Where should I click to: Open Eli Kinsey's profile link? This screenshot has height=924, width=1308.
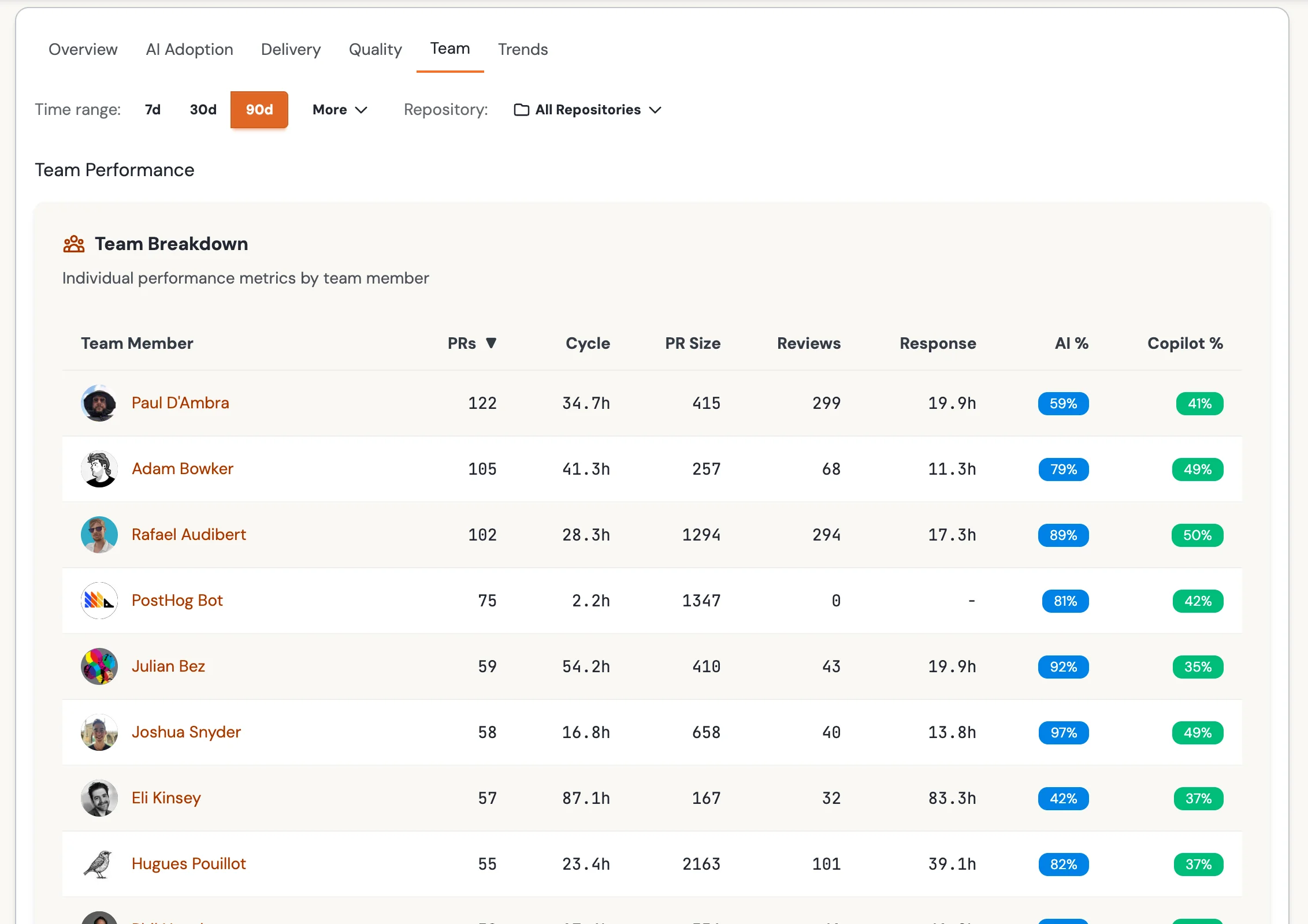coord(166,798)
